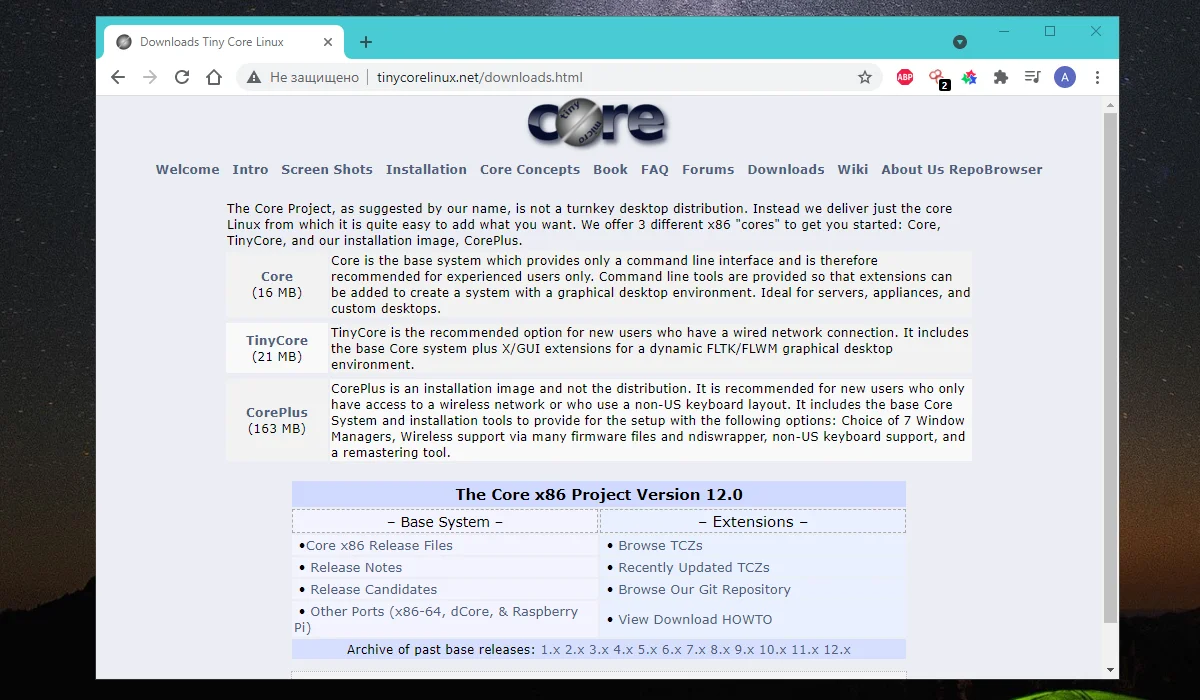Close the Downloads Tiny Core Linux tab

(x=330, y=42)
